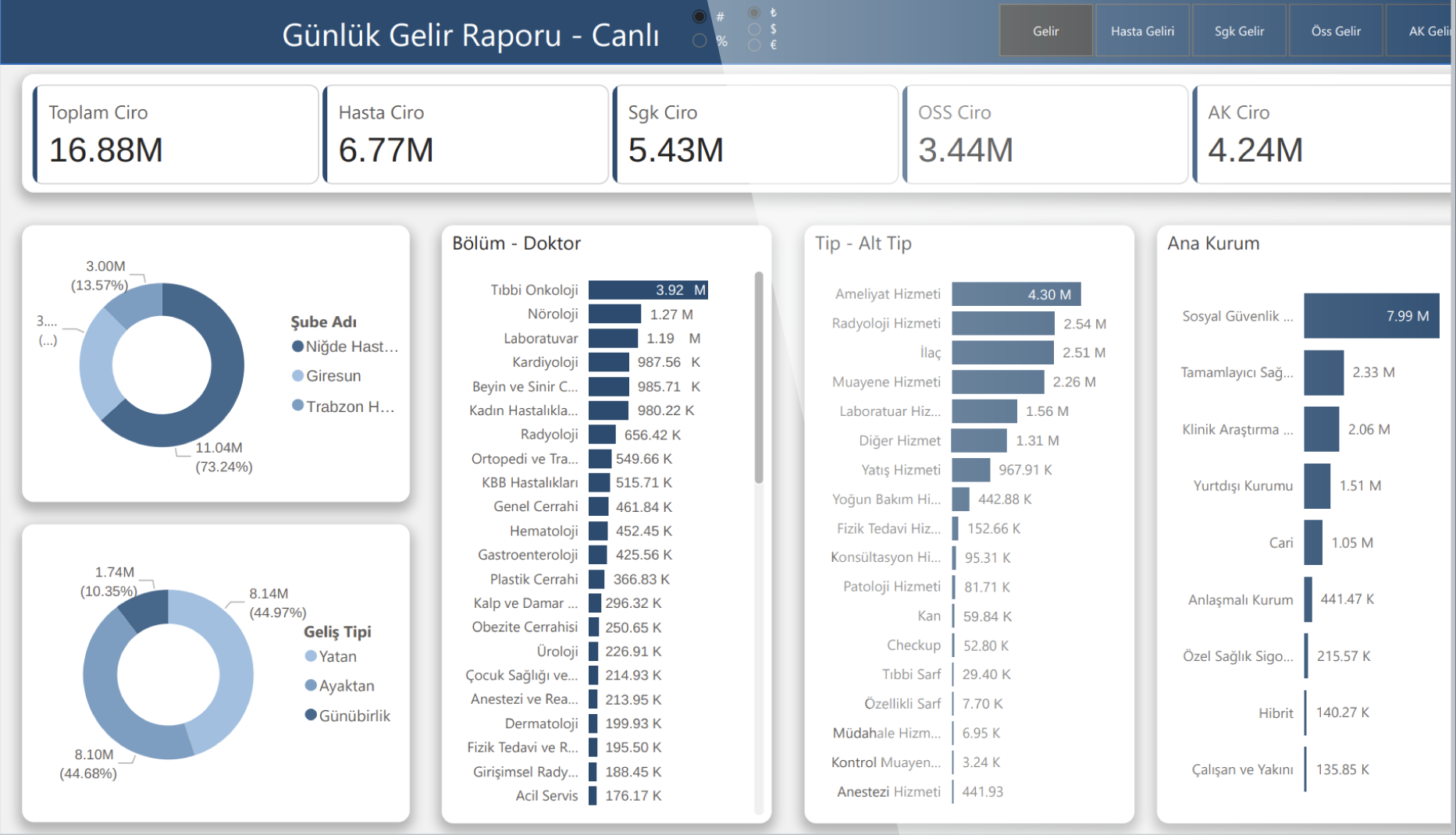Open the Sgk Gelir tab
This screenshot has height=835, width=1456.
point(1239,31)
